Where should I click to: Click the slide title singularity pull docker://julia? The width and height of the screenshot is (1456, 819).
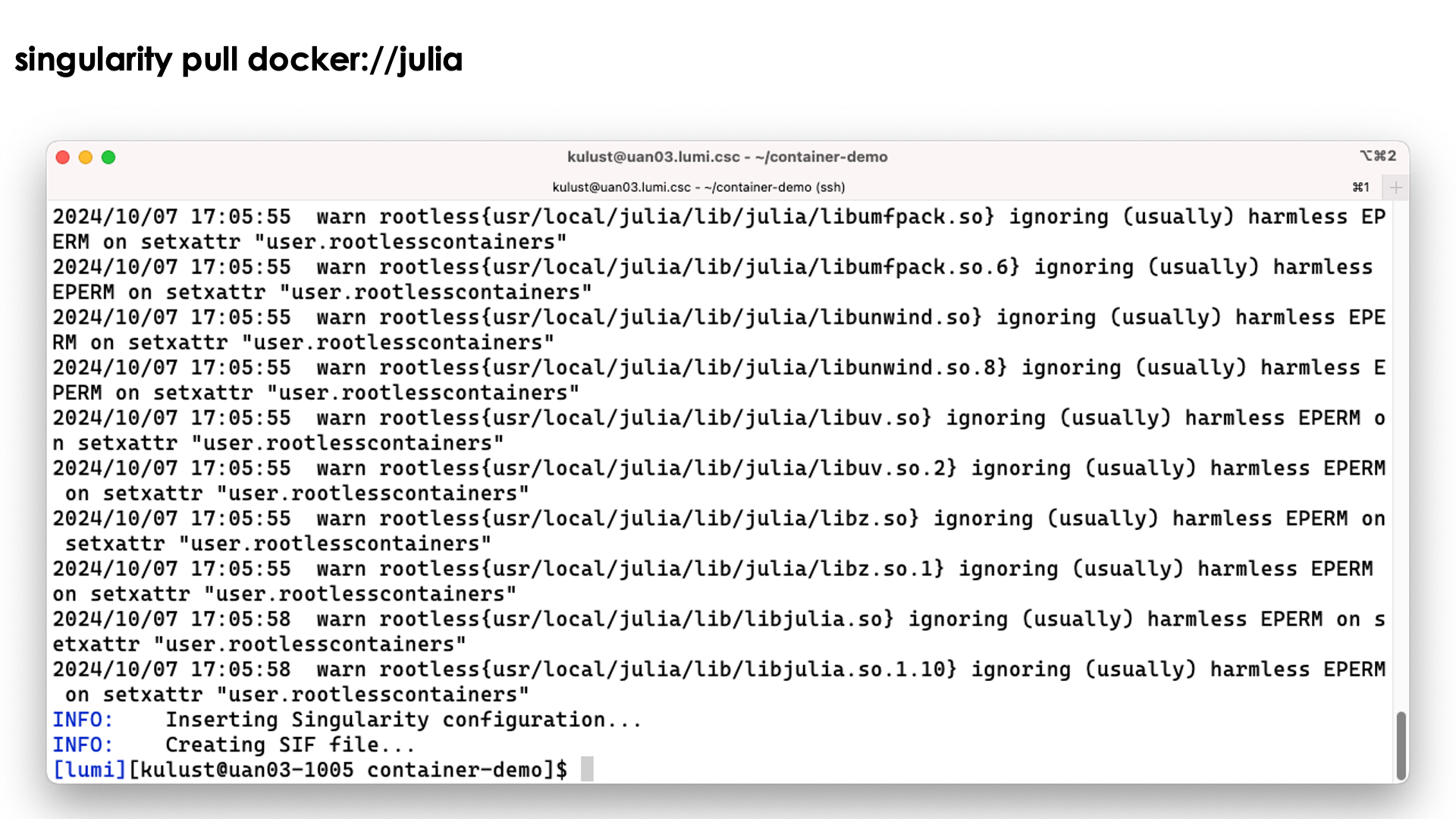point(238,60)
